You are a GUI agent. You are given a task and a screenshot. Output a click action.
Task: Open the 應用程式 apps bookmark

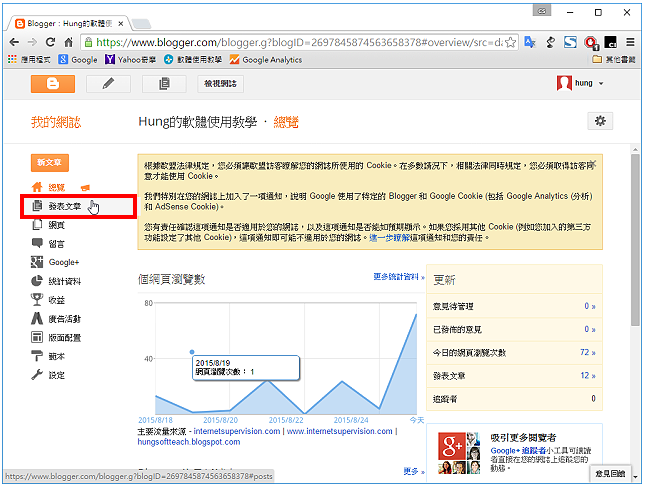pos(29,60)
